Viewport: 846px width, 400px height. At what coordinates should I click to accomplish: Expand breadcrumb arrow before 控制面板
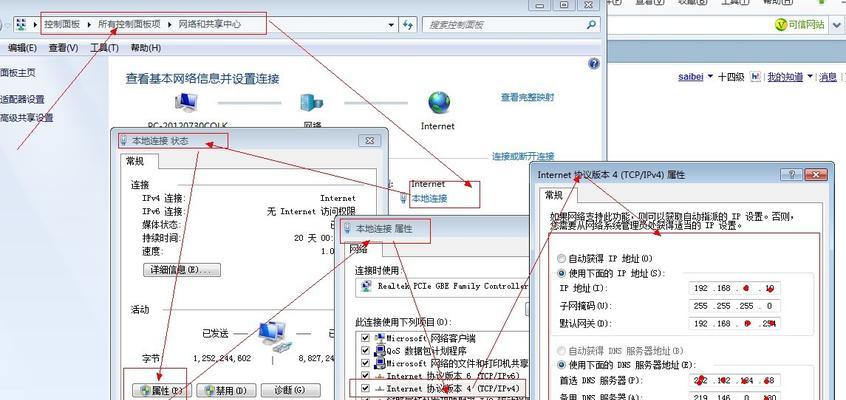(36, 24)
